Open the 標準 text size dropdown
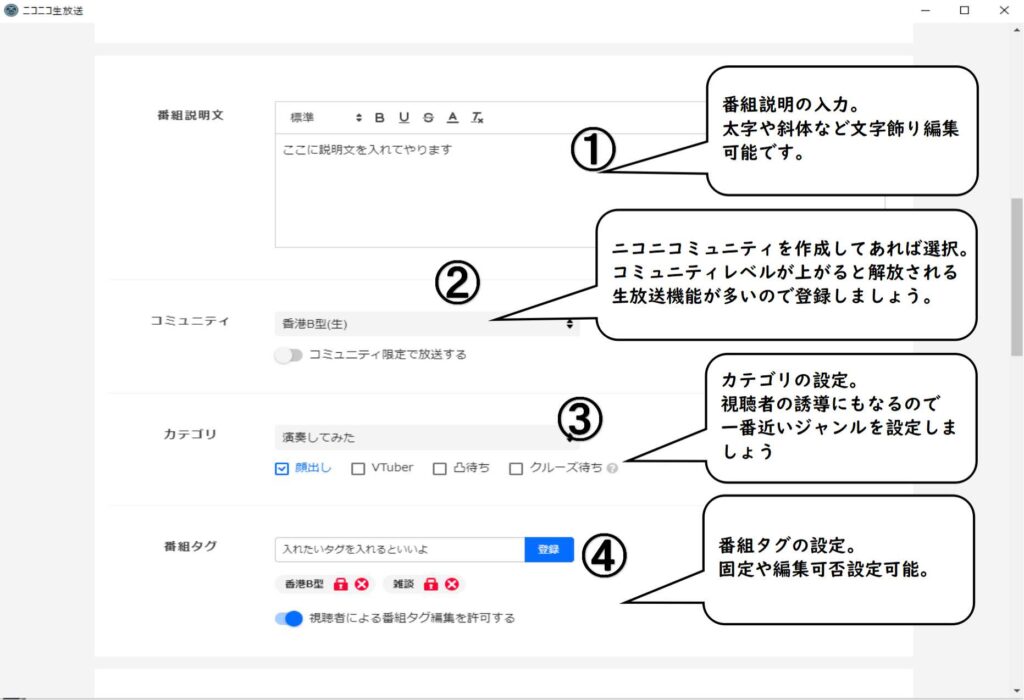 pos(326,118)
